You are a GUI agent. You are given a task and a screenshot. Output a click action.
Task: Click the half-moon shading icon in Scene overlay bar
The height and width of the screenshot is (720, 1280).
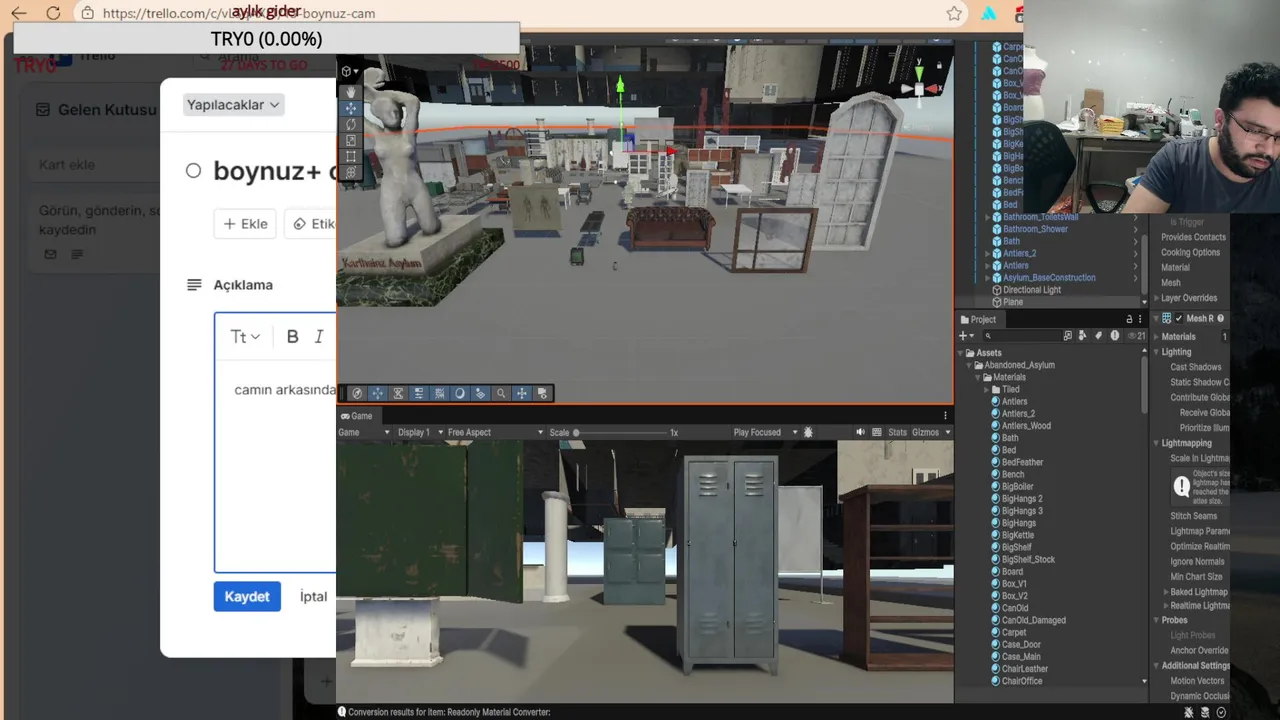tap(460, 393)
